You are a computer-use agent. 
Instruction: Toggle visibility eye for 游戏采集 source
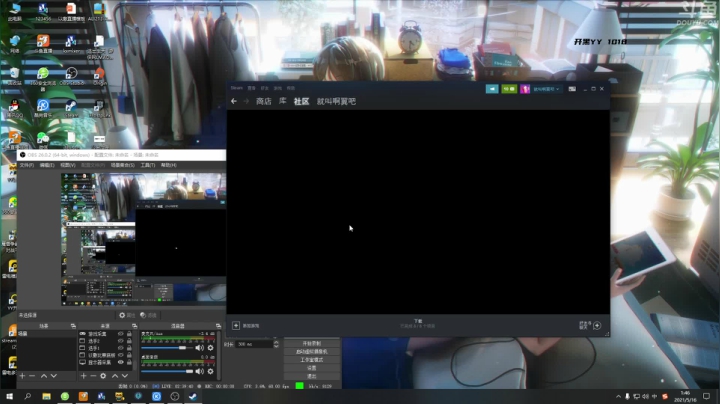(x=121, y=334)
